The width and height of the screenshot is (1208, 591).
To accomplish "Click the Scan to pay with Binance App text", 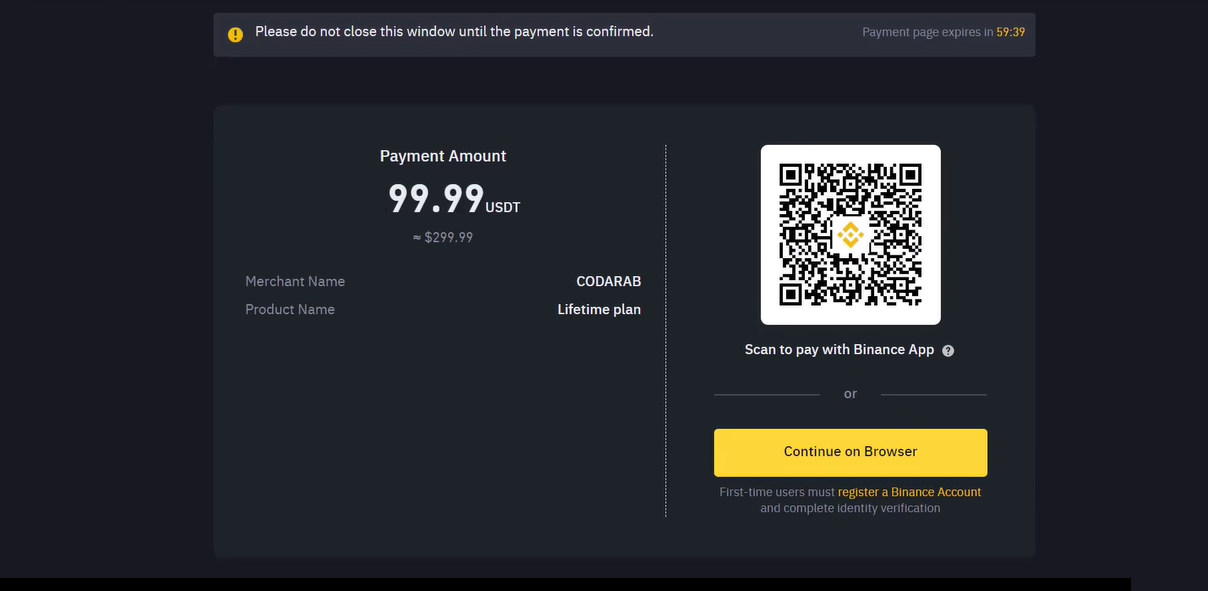I will (x=839, y=350).
